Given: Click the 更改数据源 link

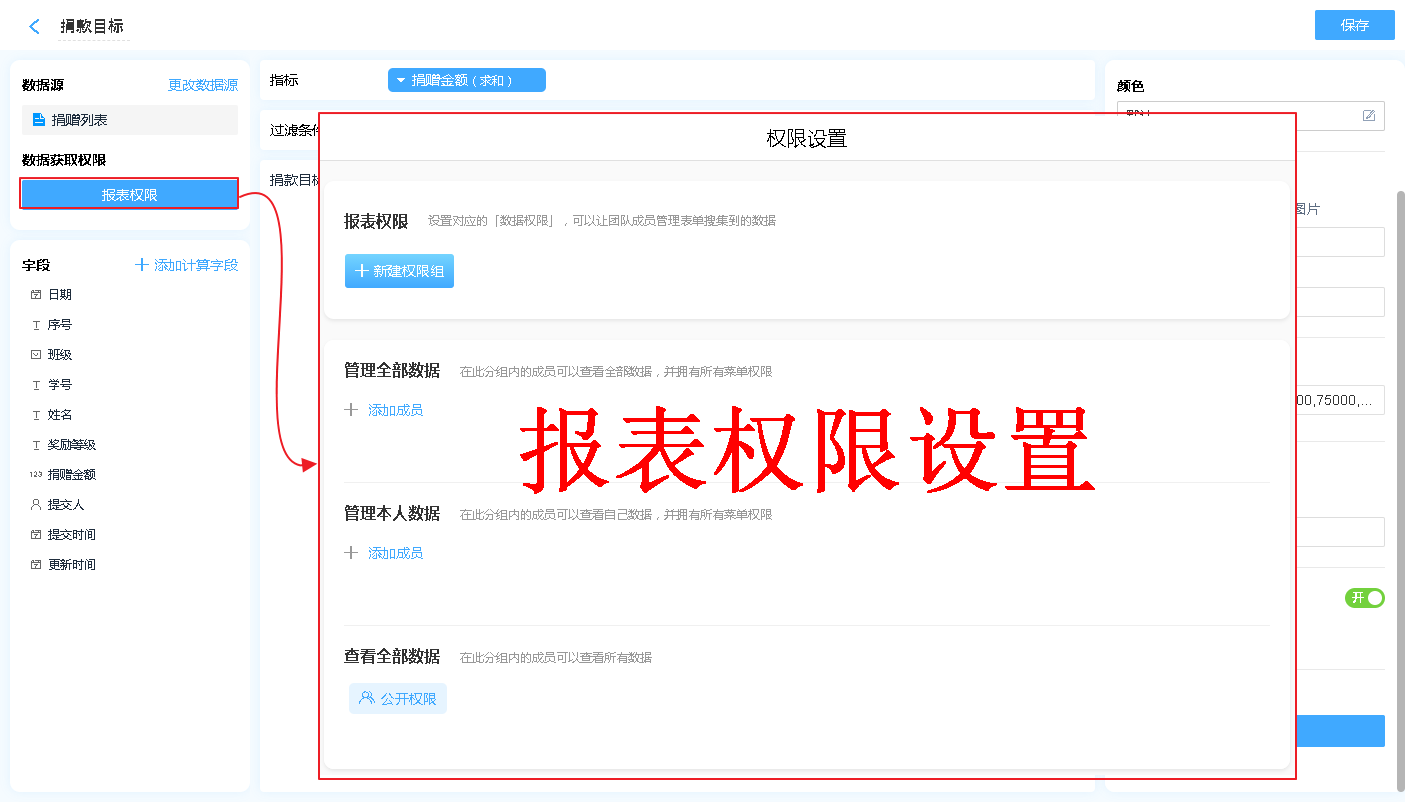Looking at the screenshot, I should point(203,86).
